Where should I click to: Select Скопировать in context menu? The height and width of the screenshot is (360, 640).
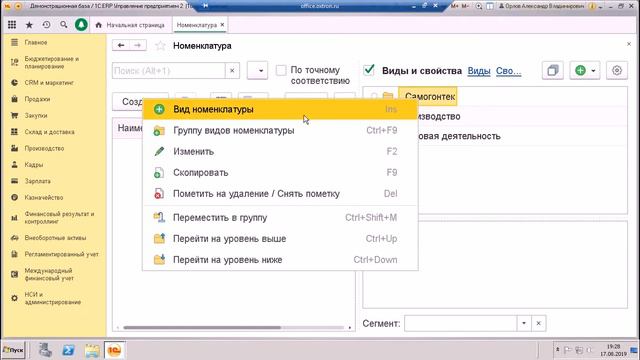(x=280, y=173)
